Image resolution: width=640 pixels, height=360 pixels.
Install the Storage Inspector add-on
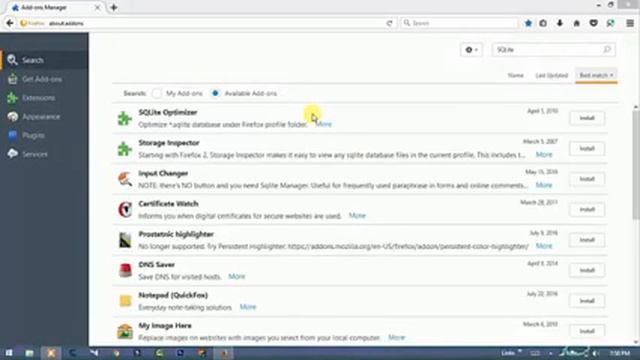(587, 149)
